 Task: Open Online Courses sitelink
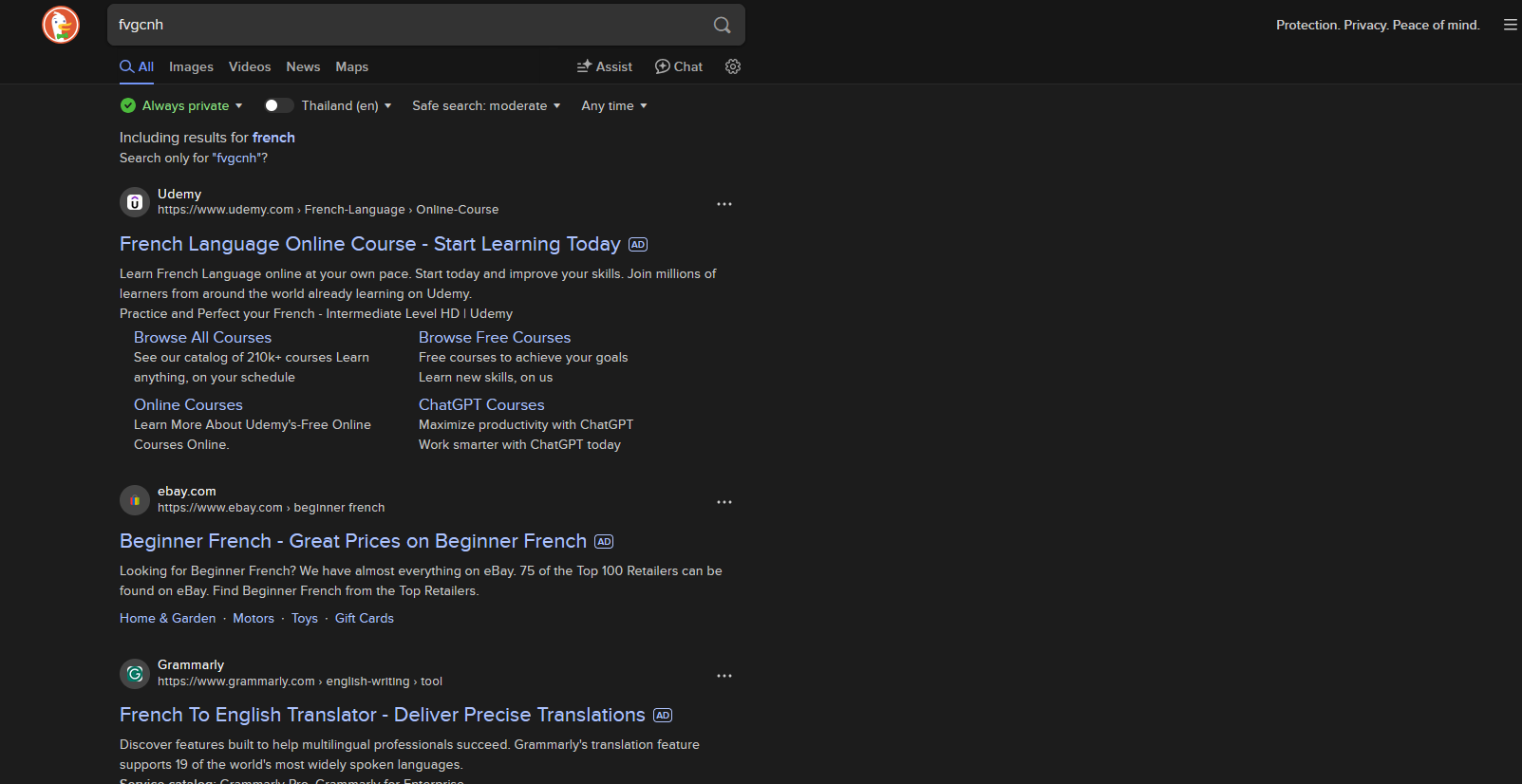[188, 404]
